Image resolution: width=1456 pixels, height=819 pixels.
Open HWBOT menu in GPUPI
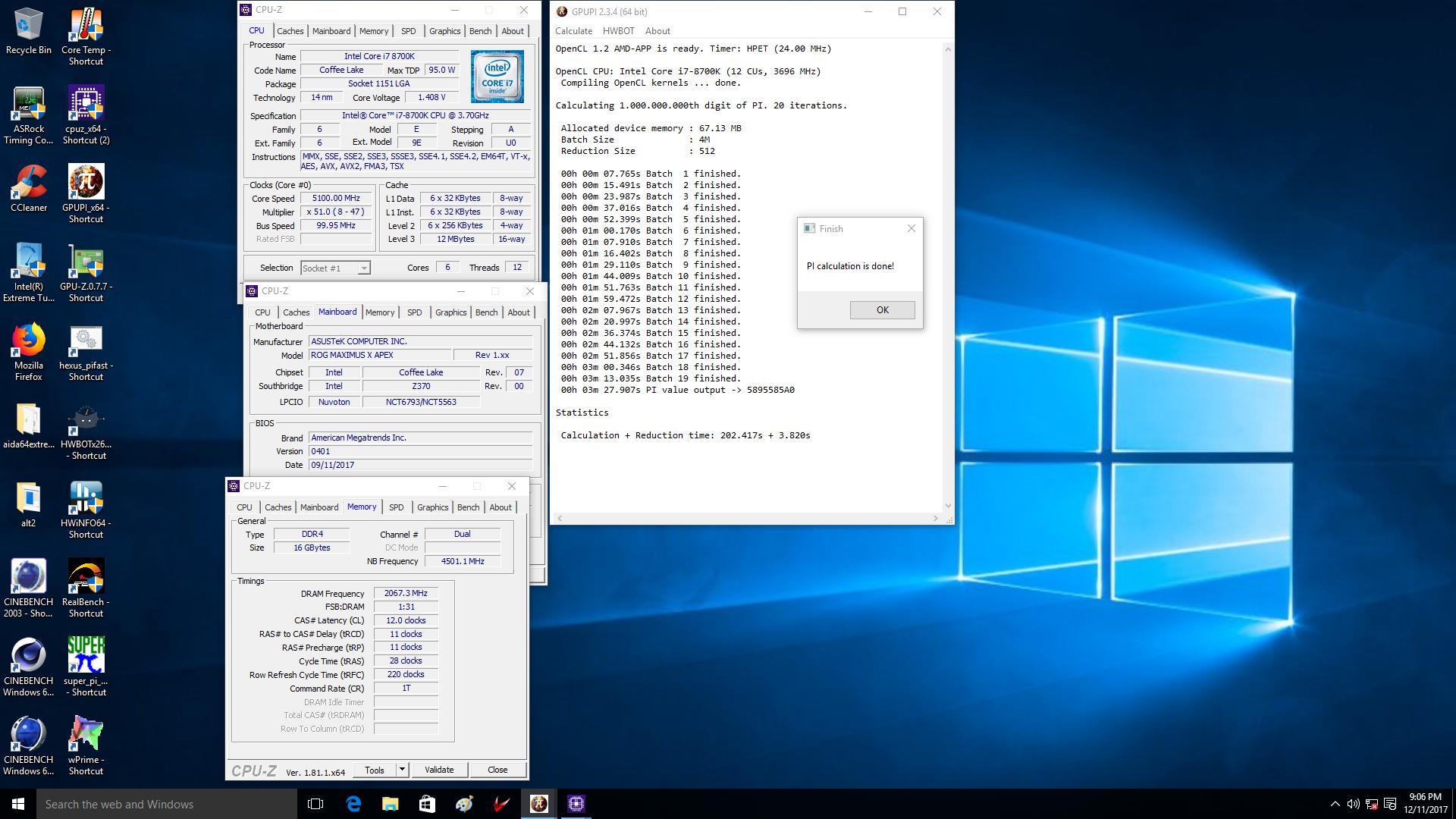click(x=618, y=31)
